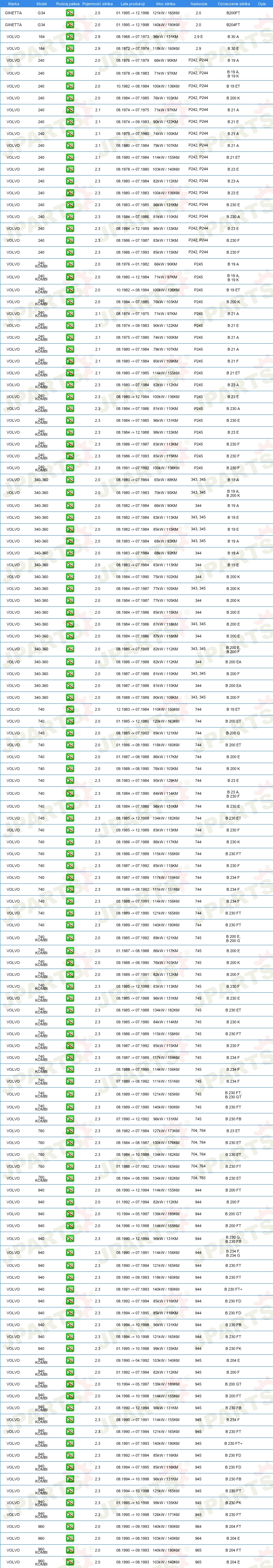This screenshot has width=273, height=1568.
Task: Click fuel icon in Volvo 340-360 B 200 E, B 200 F row
Action: tap(70, 649)
